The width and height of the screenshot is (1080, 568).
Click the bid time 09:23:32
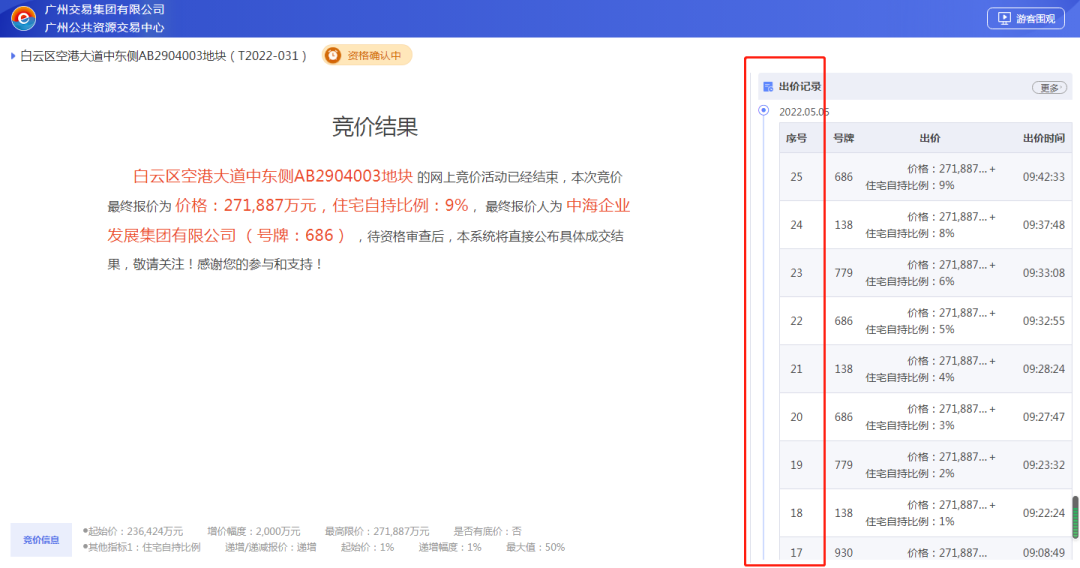click(x=1043, y=465)
